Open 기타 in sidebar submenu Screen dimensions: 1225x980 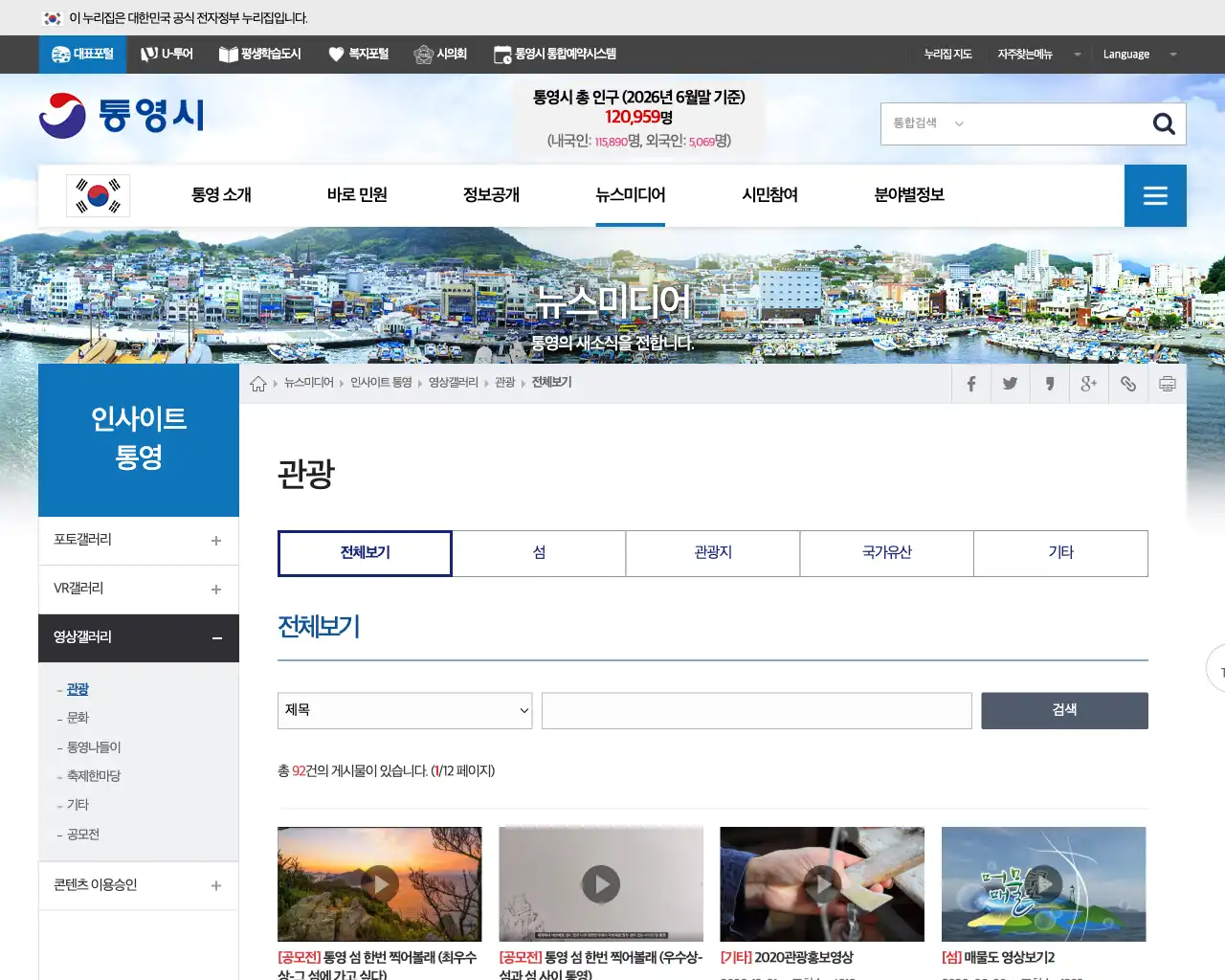(78, 805)
